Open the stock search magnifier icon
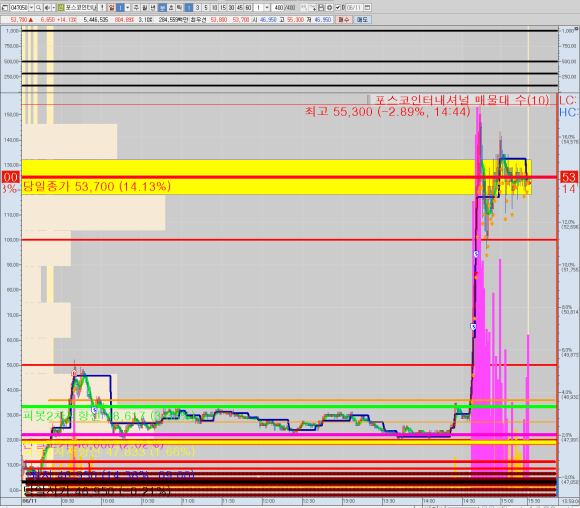Screen dimensions: 580x508 tap(38, 7)
